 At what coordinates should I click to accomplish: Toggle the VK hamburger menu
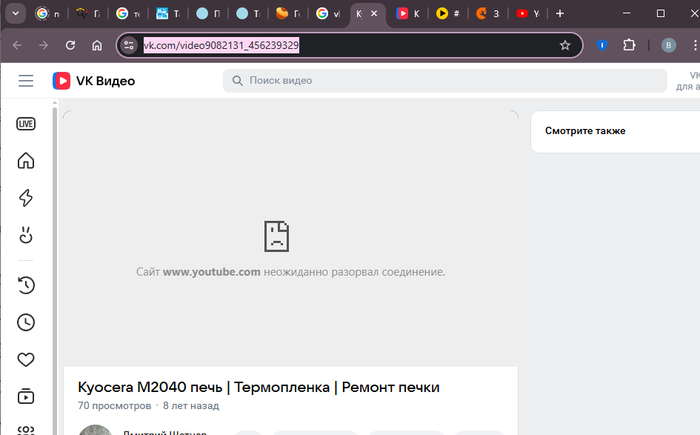(x=26, y=81)
